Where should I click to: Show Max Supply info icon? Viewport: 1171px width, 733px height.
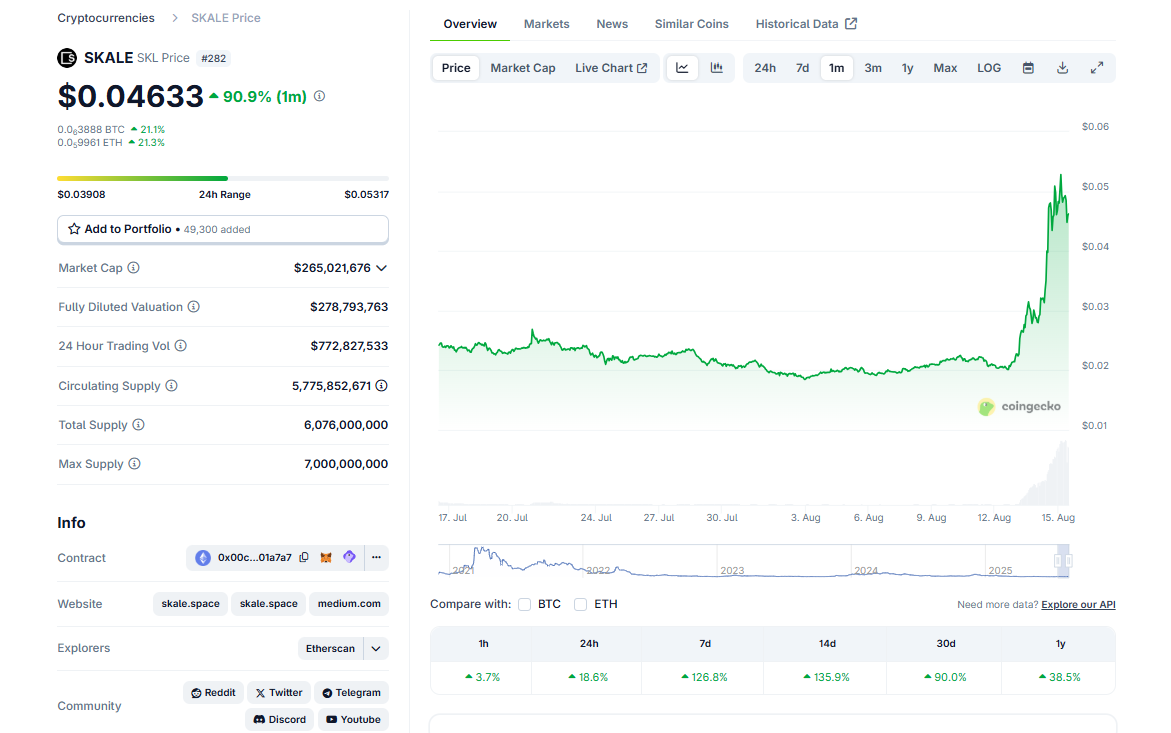pyautogui.click(x=134, y=464)
